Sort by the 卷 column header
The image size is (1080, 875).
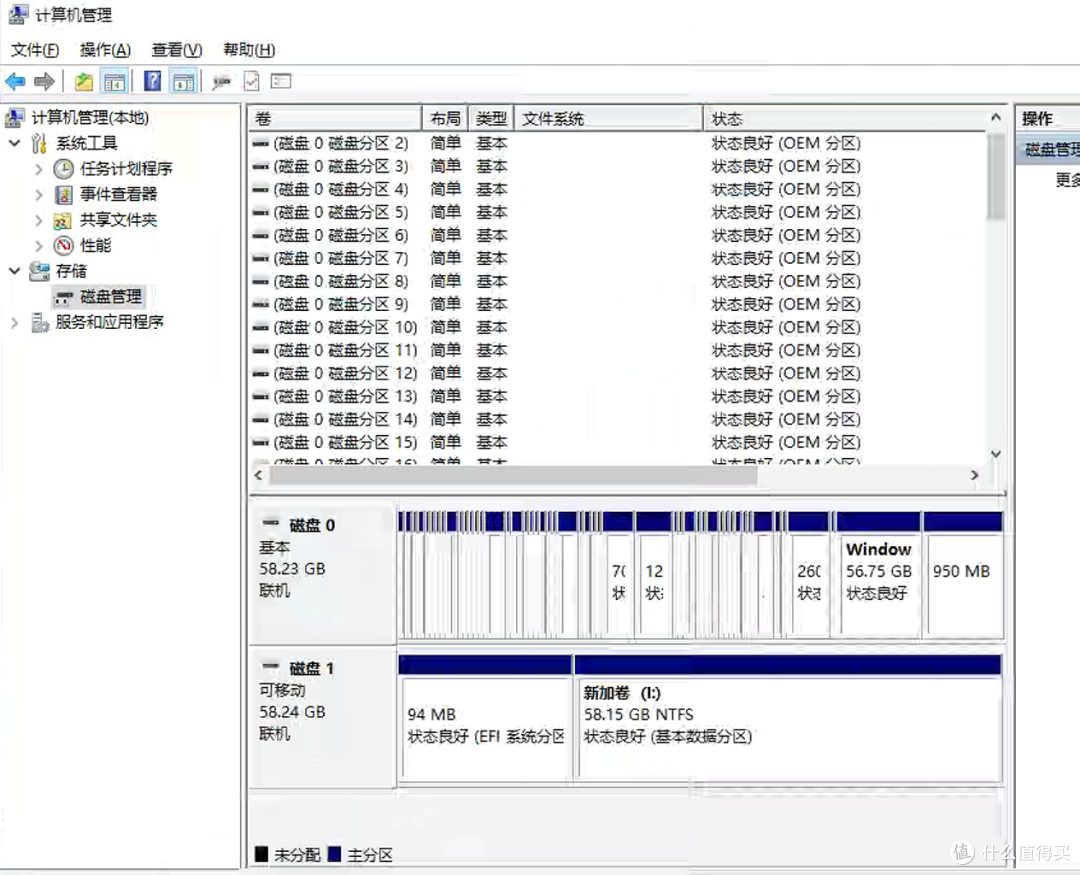tap(335, 119)
